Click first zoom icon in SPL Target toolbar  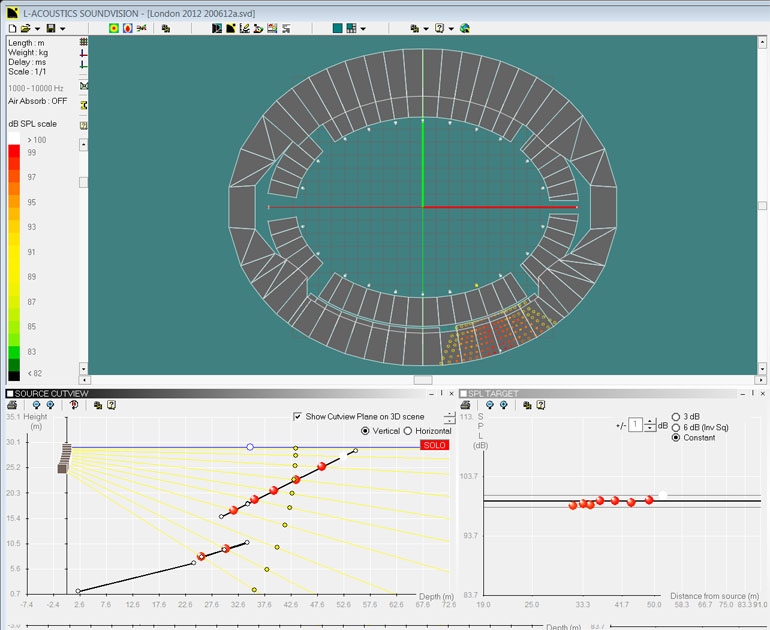point(490,405)
